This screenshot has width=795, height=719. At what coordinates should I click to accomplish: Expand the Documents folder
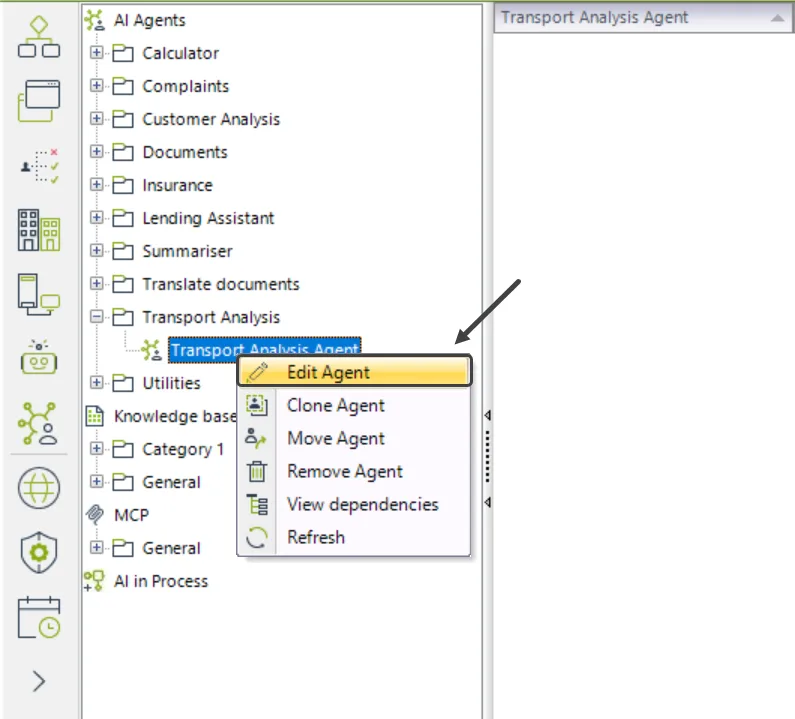(x=96, y=152)
